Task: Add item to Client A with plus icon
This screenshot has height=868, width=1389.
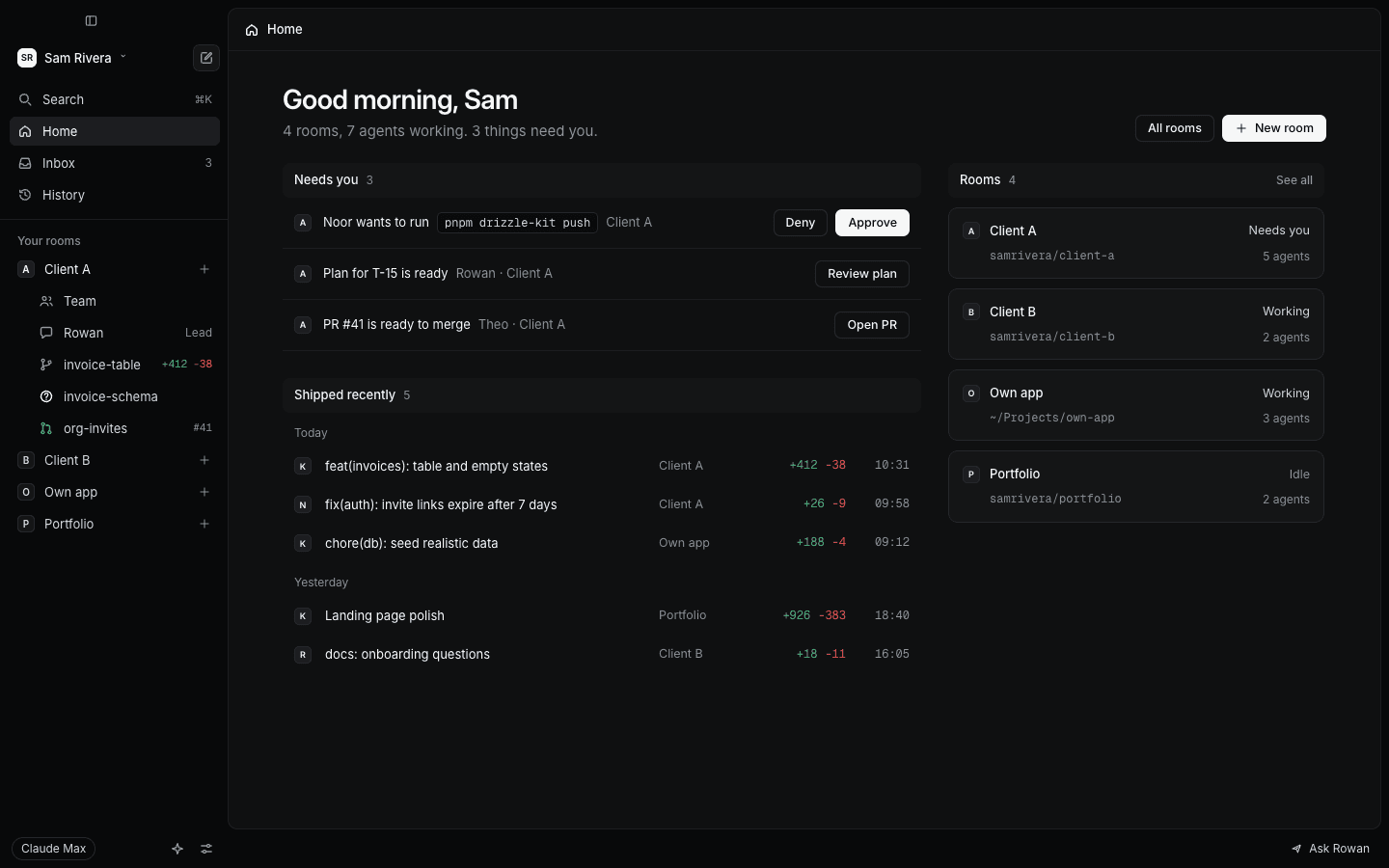Action: (x=204, y=269)
